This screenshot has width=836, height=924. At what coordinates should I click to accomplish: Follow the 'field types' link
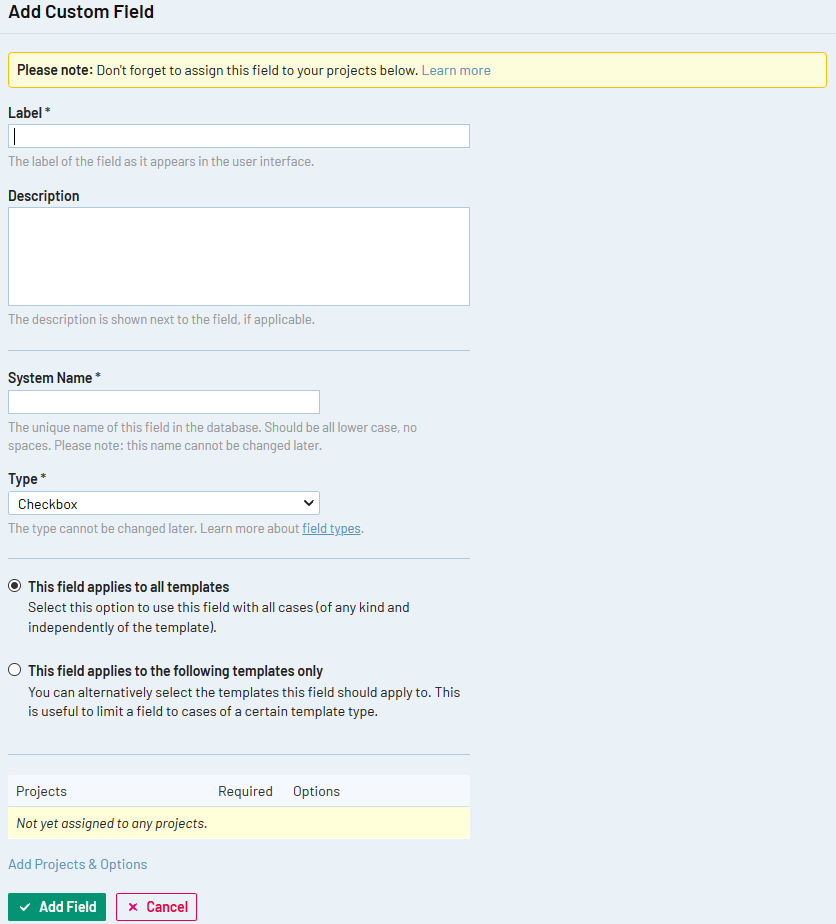(x=331, y=528)
